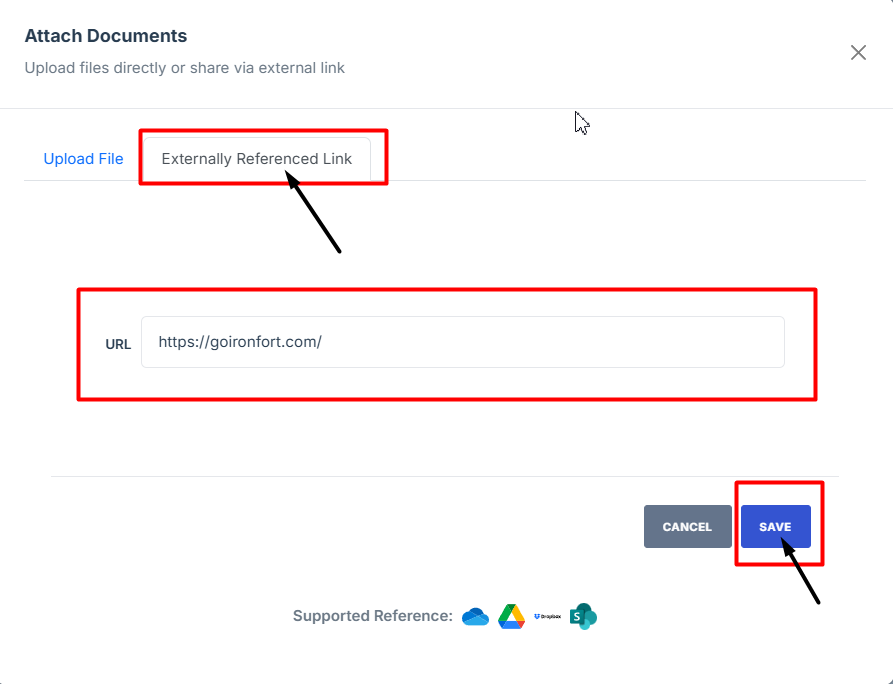Focus the URL field containing goironfort.com
This screenshot has width=893, height=684.
click(462, 342)
